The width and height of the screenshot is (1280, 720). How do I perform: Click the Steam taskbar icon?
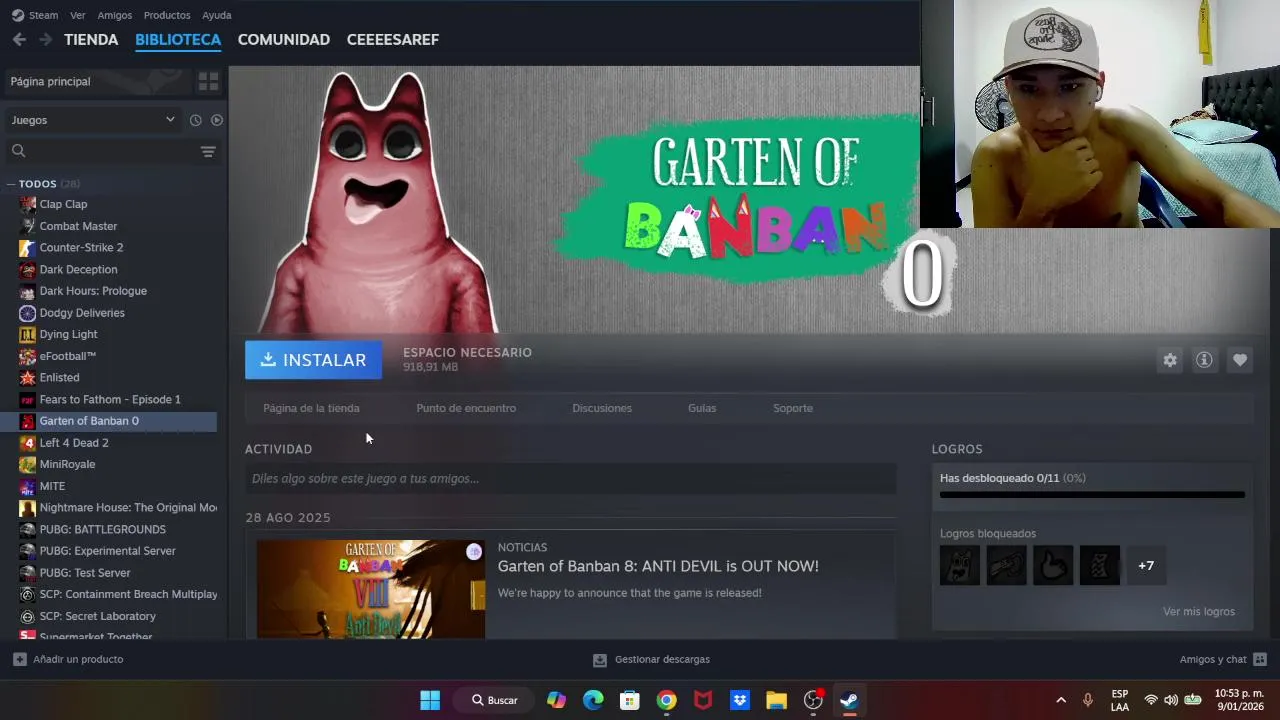pyautogui.click(x=849, y=700)
